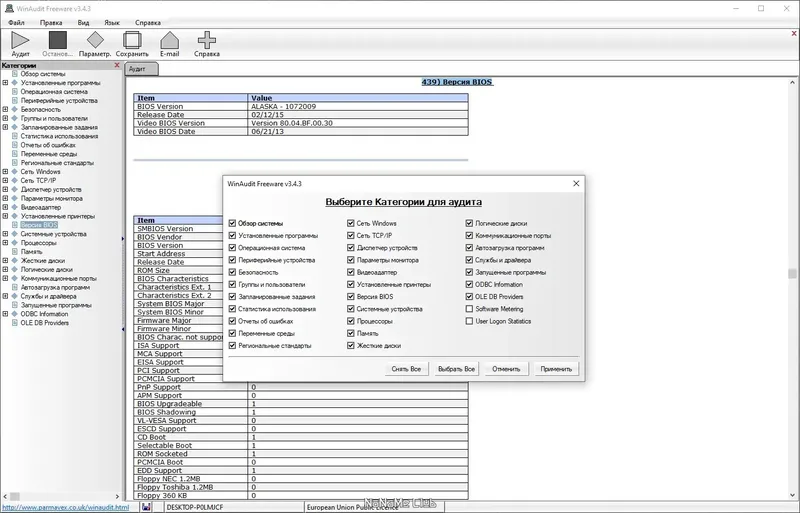Select Автозагрузка программ tree item
Image resolution: width=800 pixels, height=513 pixels.
click(x=55, y=287)
